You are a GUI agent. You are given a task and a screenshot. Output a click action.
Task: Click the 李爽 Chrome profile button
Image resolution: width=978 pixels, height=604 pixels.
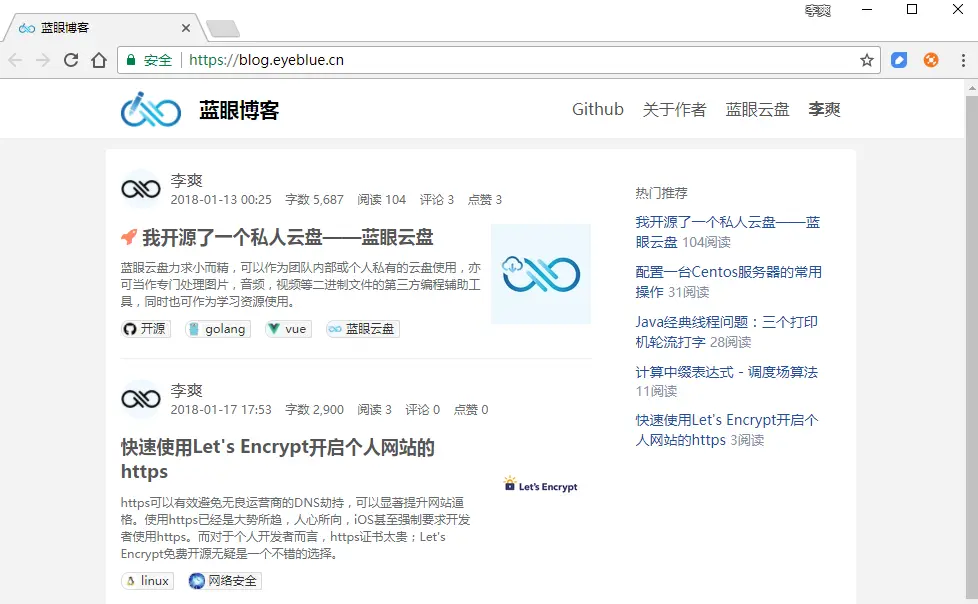click(x=818, y=11)
